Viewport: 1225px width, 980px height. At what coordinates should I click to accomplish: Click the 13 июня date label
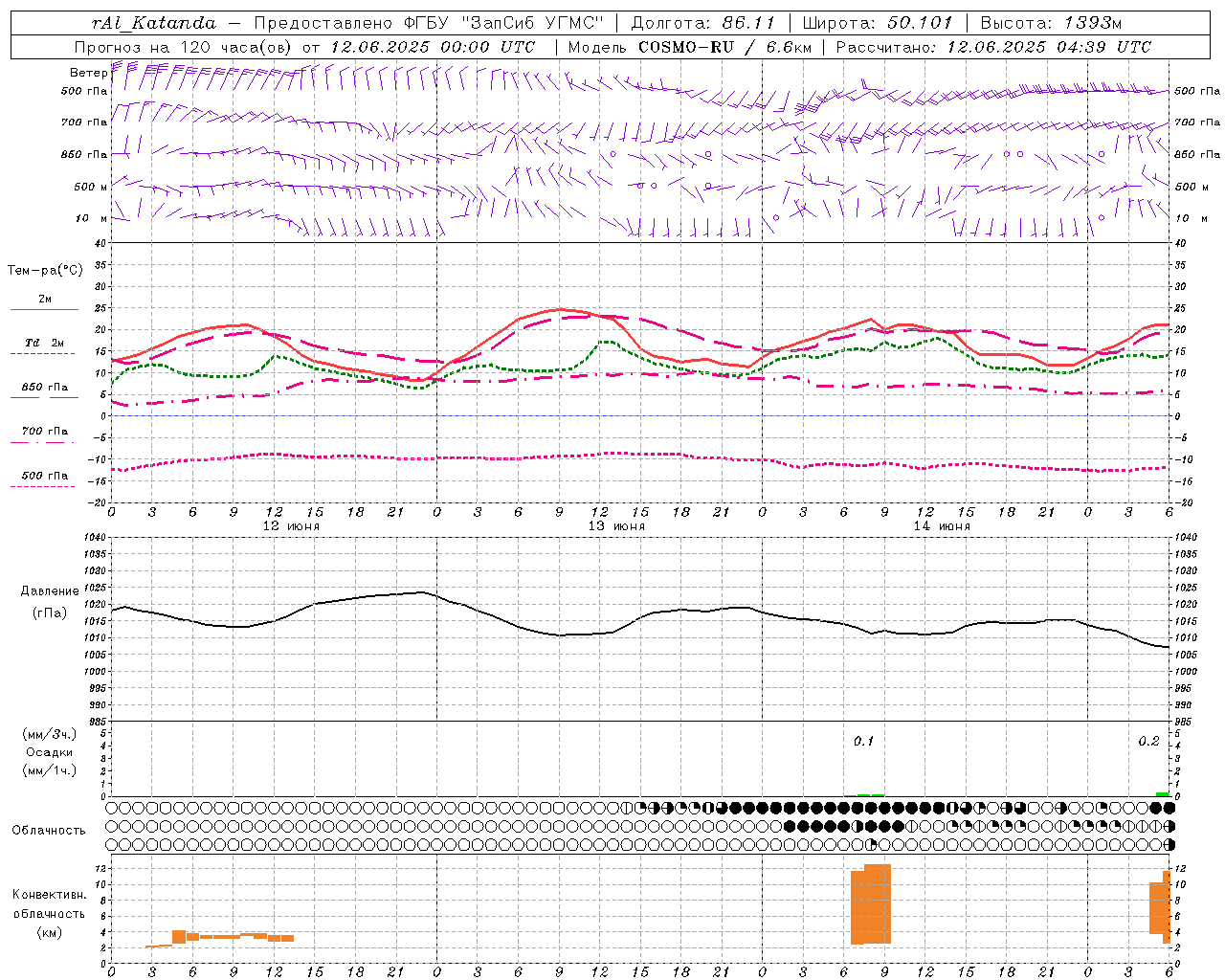616,526
